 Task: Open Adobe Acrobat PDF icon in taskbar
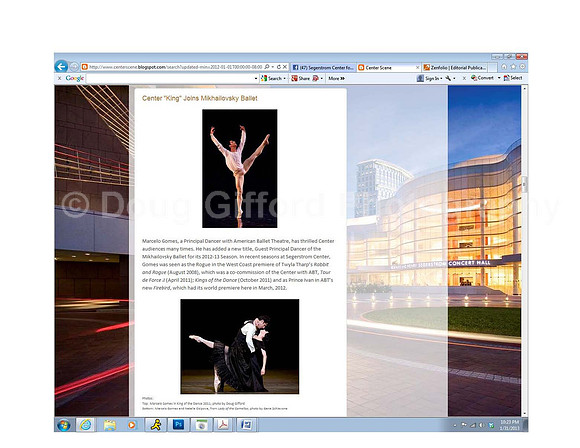click(223, 425)
